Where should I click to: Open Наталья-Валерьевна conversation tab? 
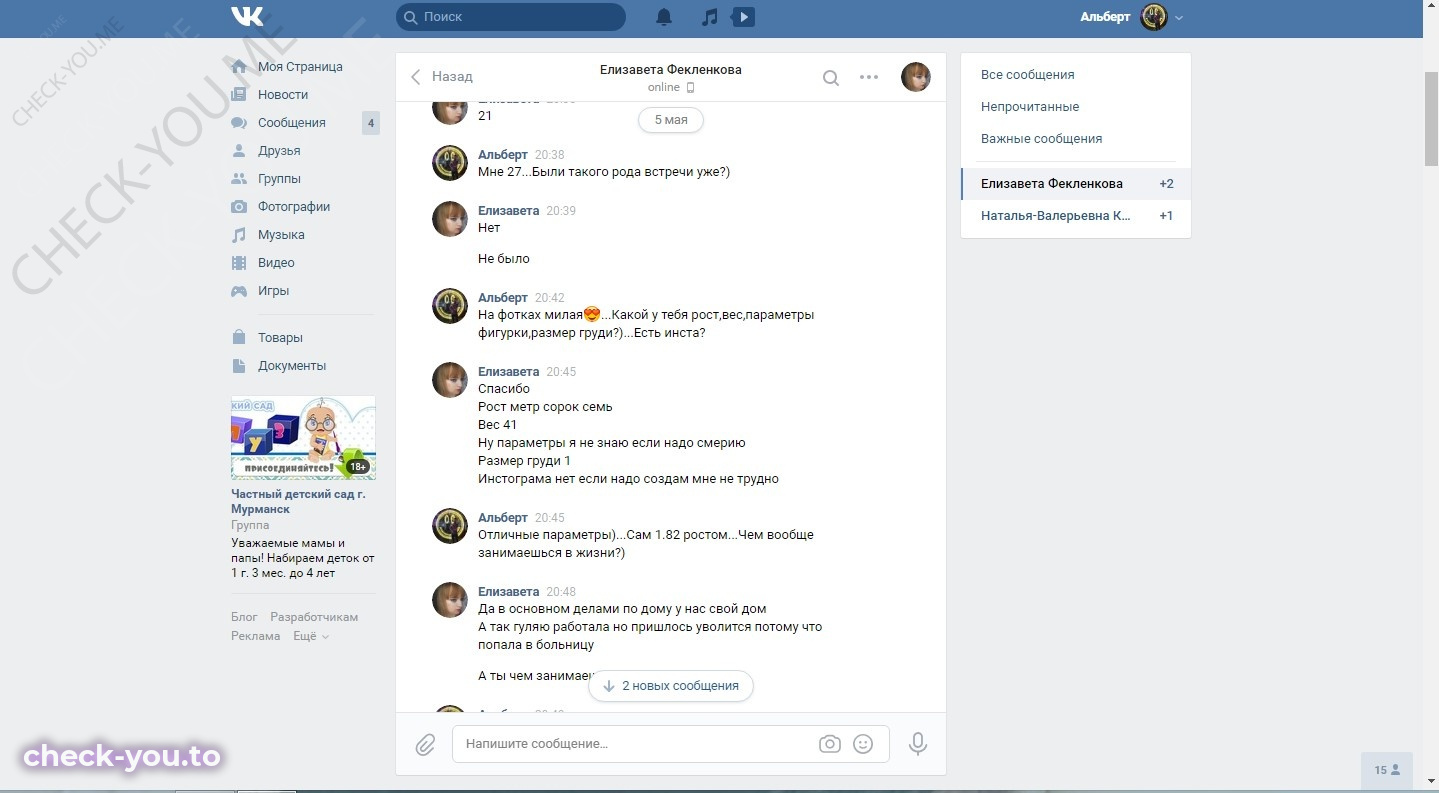point(1076,216)
